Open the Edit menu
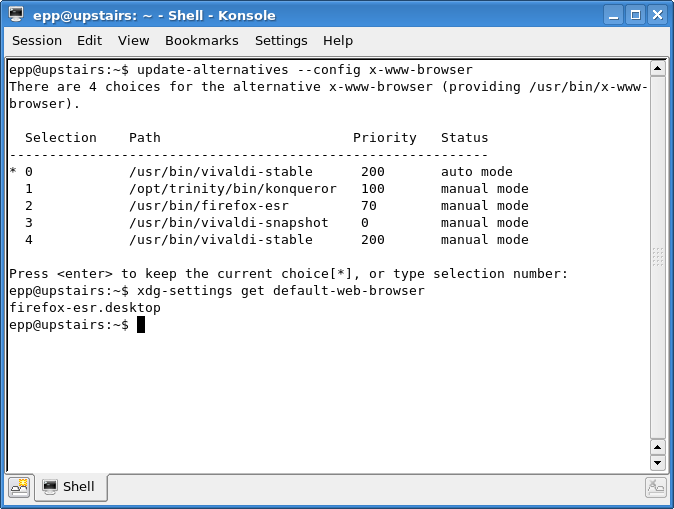 point(89,40)
